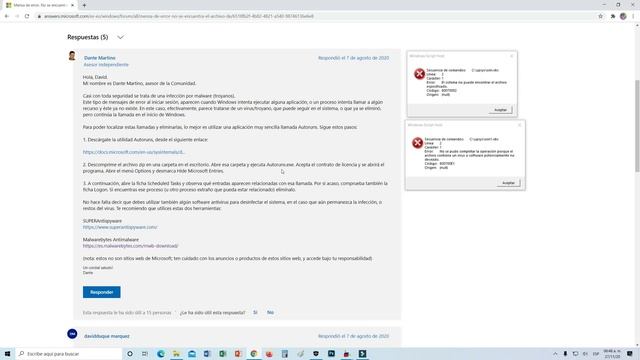Open Cortana from the taskbar
Image resolution: width=640 pixels, height=360 pixels.
click(x=130, y=353)
